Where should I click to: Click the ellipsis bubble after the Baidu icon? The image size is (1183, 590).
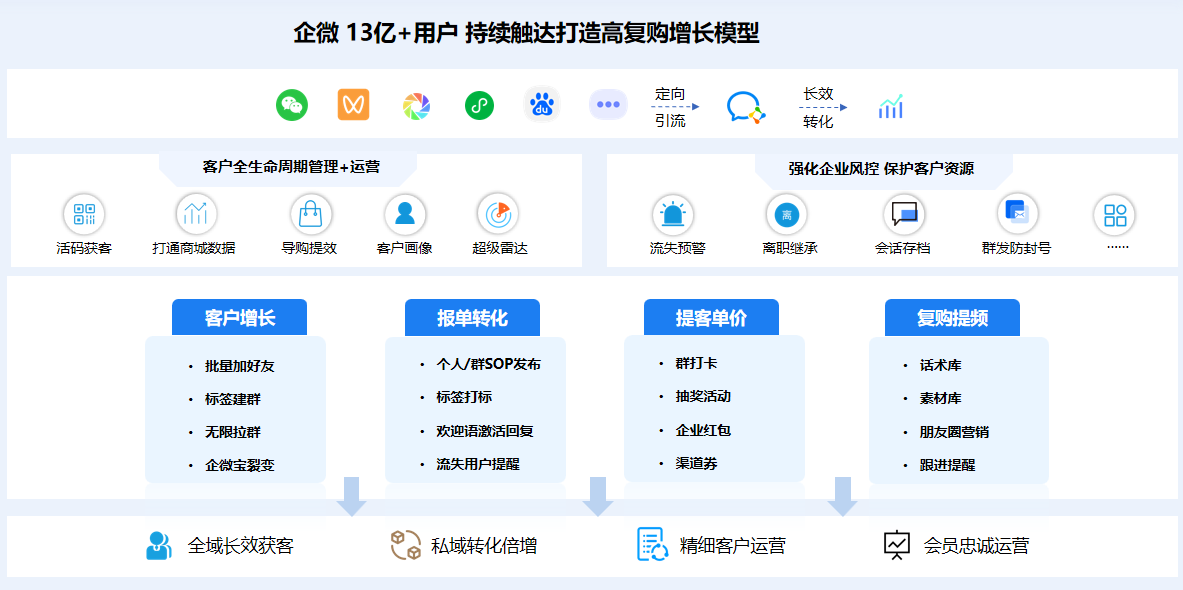[608, 104]
